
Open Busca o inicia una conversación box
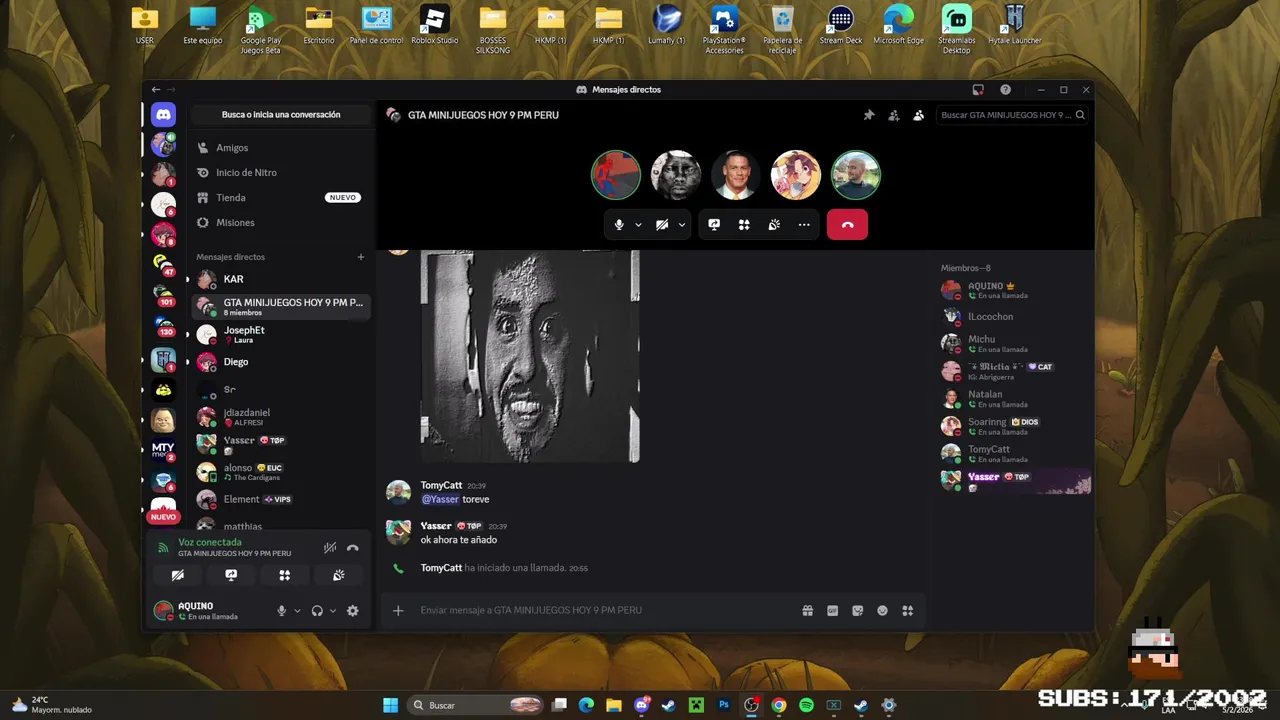point(281,115)
